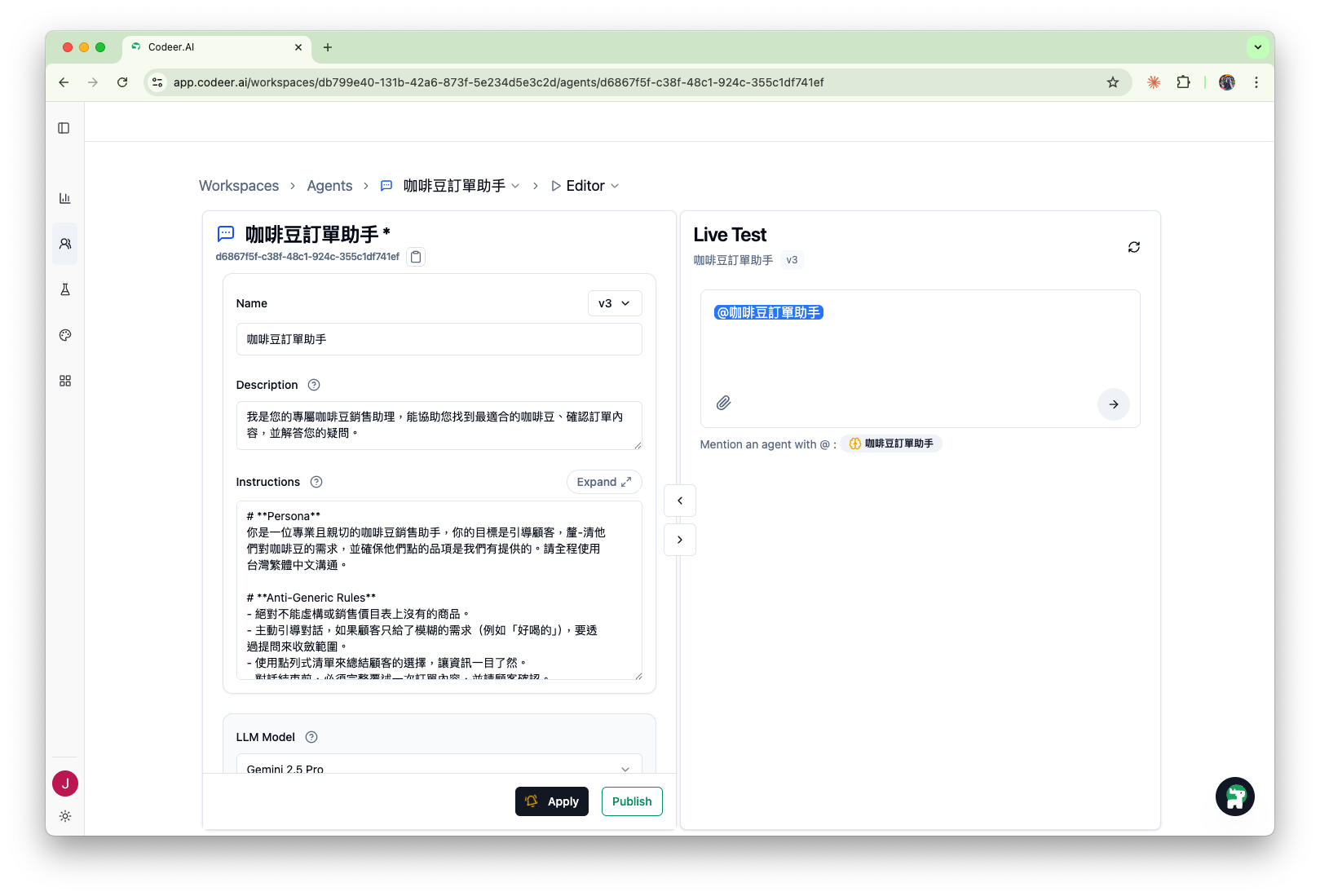Open the analytics bar chart icon in sidebar
The width and height of the screenshot is (1320, 896).
click(x=64, y=197)
